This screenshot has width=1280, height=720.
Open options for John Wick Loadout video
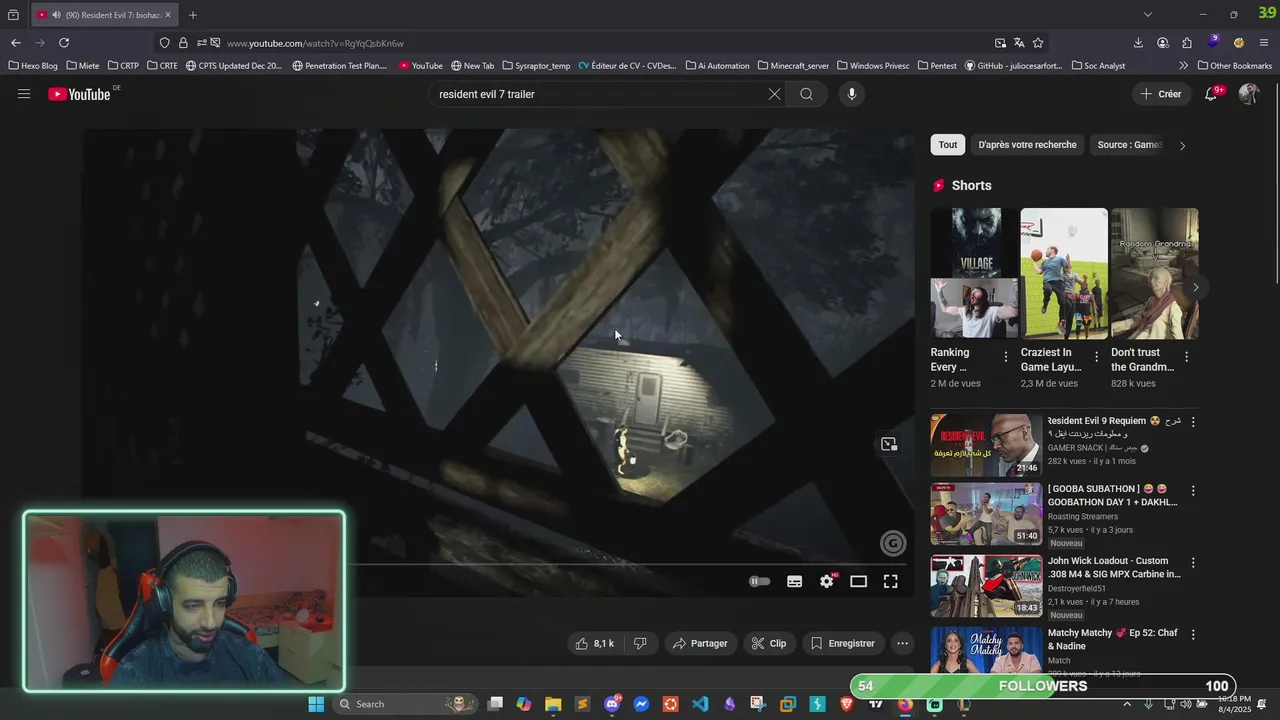(x=1193, y=563)
